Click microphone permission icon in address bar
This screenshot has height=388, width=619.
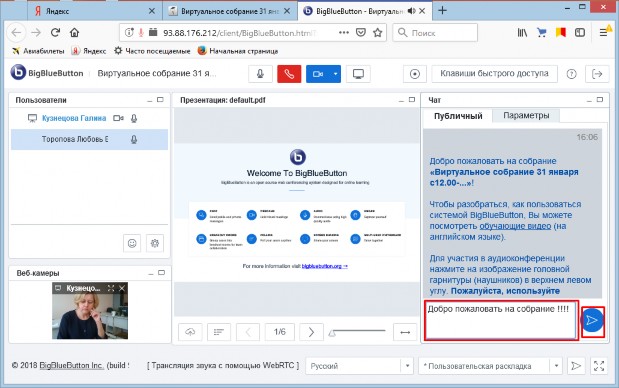pyautogui.click(x=141, y=33)
